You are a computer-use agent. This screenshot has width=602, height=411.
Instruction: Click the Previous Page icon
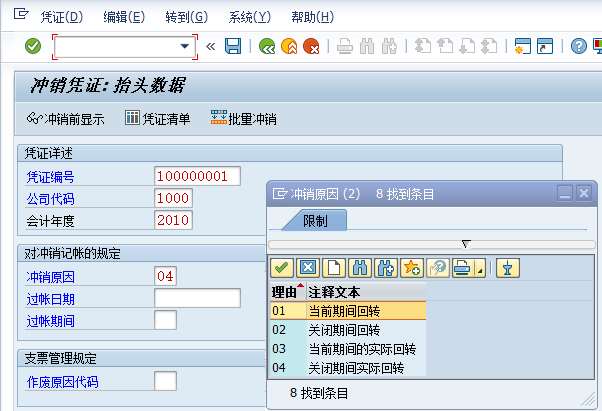(x=445, y=46)
